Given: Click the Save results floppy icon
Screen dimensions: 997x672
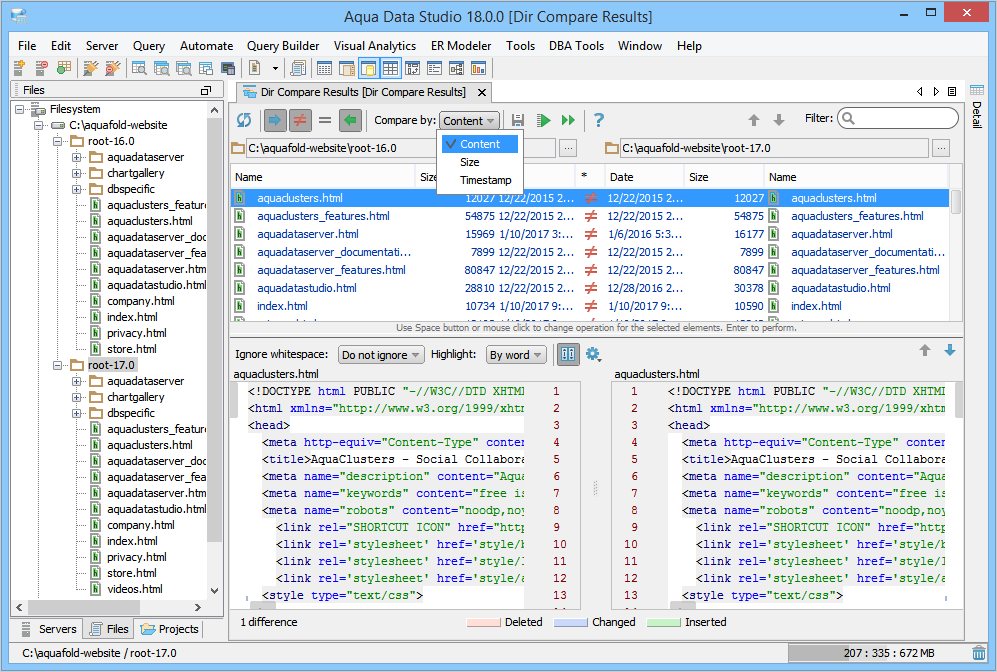Looking at the screenshot, I should [x=518, y=120].
